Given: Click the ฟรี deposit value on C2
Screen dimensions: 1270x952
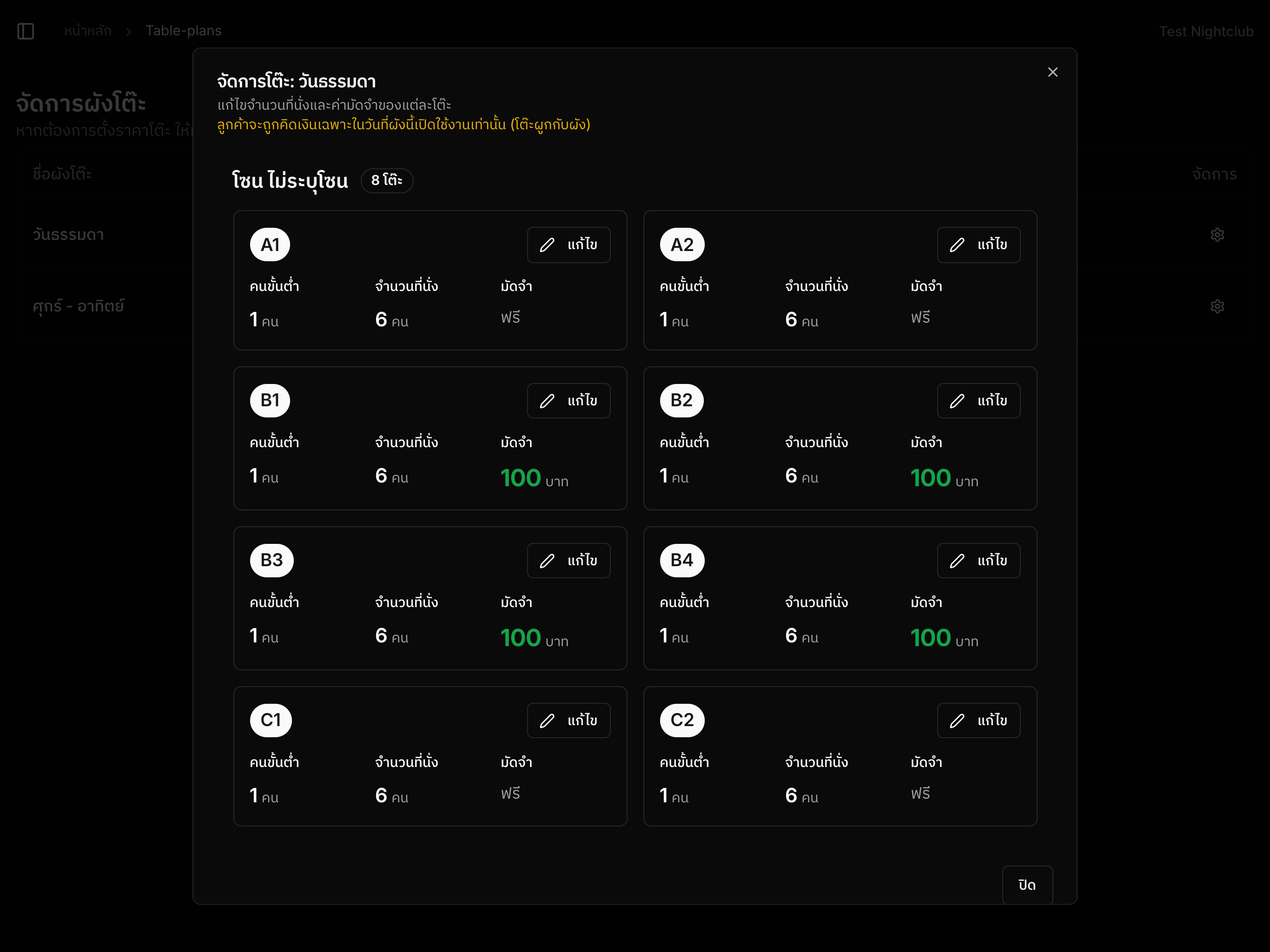Looking at the screenshot, I should 920,793.
